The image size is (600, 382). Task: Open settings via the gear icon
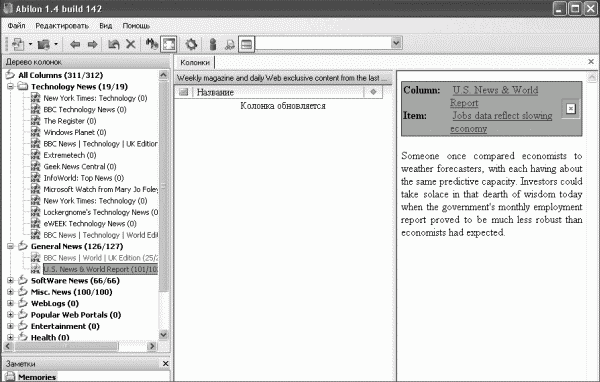tap(191, 44)
